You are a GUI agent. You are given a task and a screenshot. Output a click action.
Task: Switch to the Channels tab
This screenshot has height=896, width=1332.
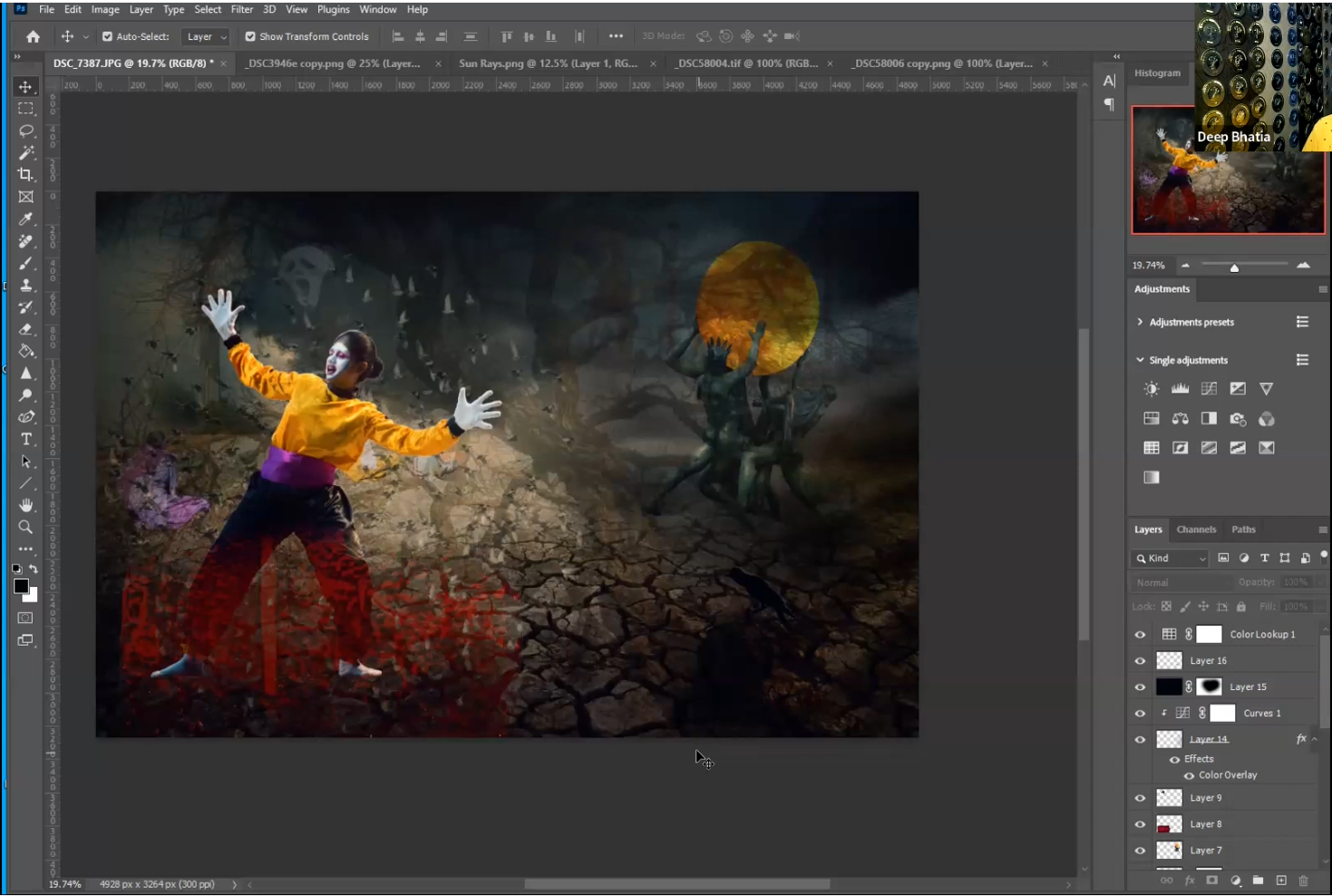(1196, 530)
